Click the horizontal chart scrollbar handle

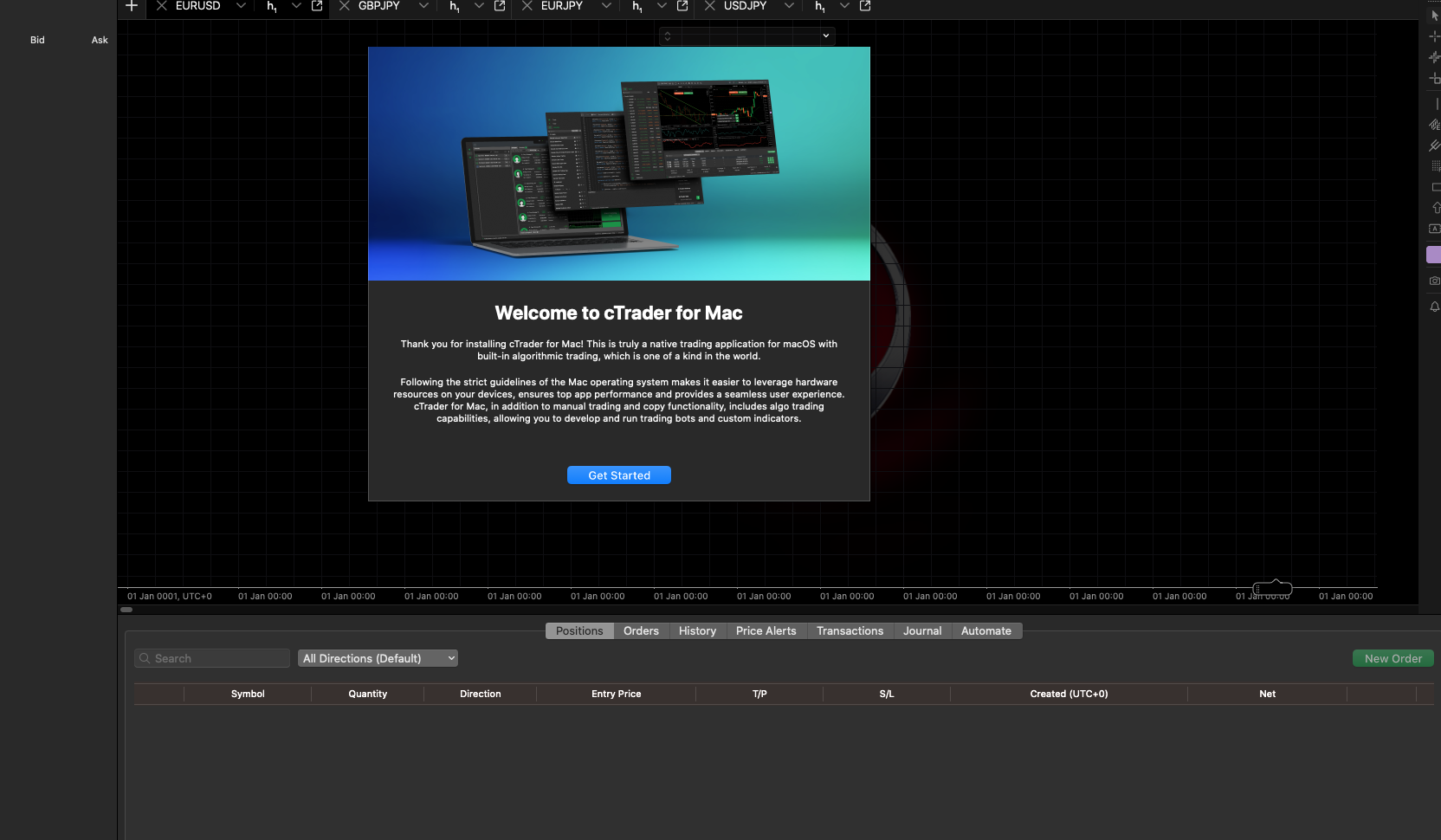click(x=126, y=610)
